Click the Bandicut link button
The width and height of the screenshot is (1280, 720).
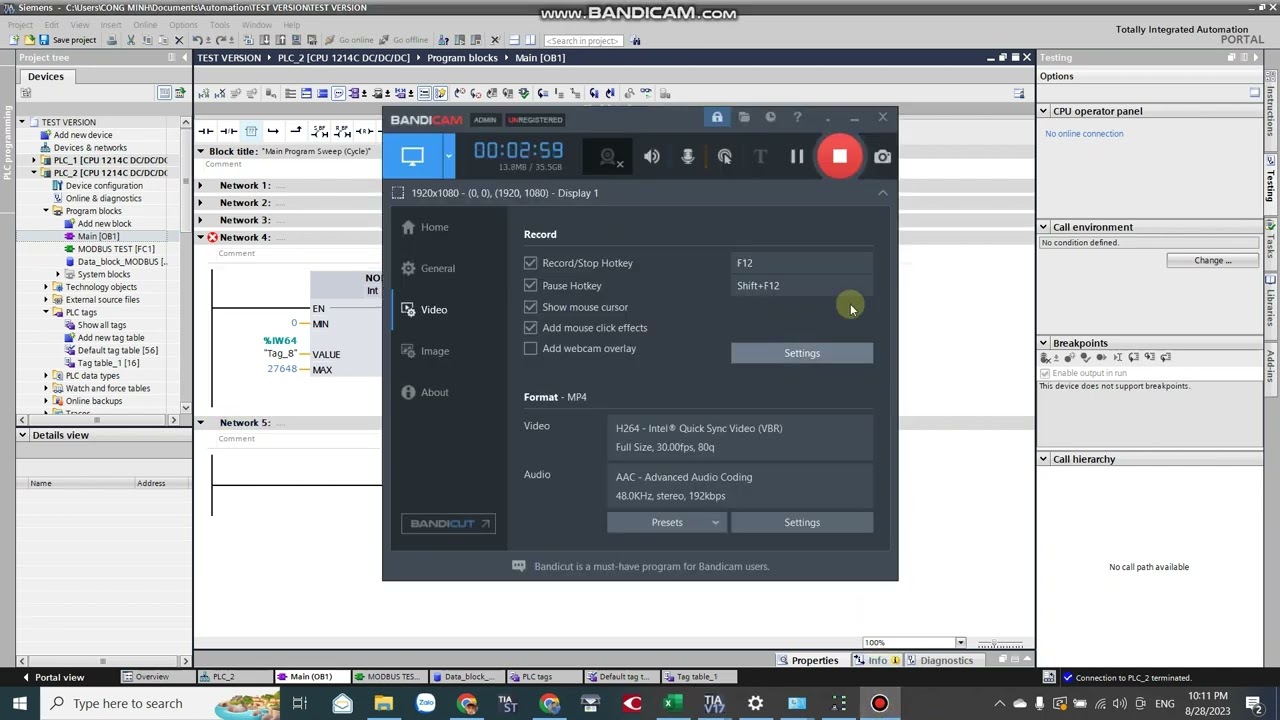point(448,523)
